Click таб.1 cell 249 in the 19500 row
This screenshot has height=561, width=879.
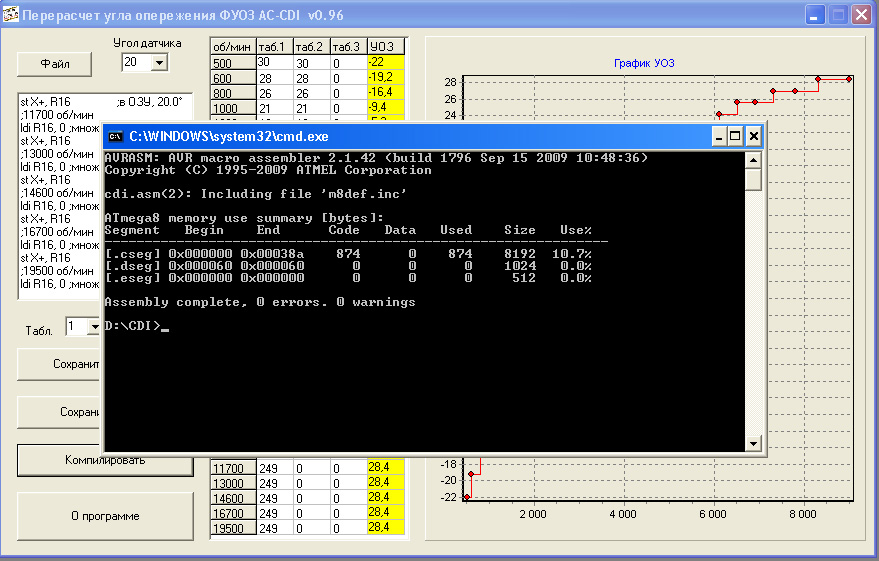(x=274, y=528)
